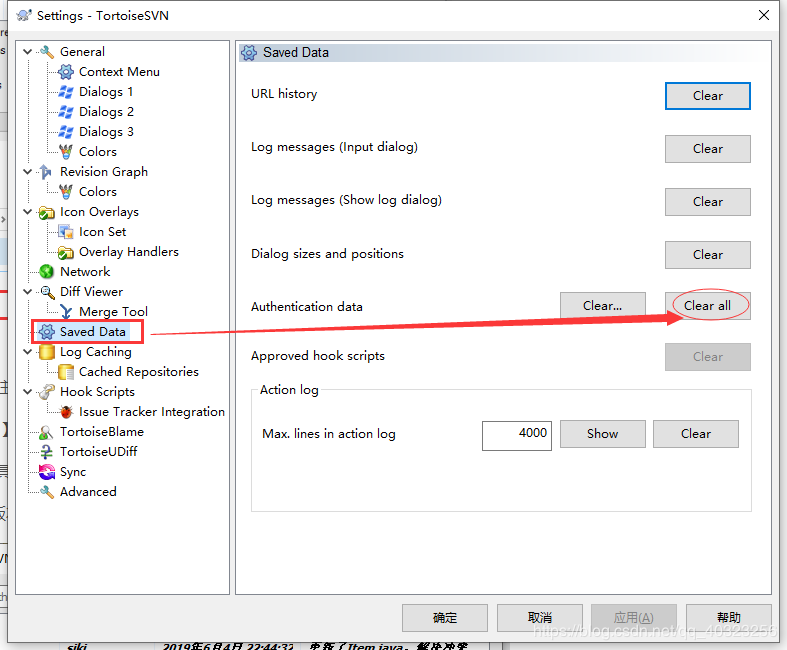
Task: Click the Revision Graph icon
Action: (46, 172)
